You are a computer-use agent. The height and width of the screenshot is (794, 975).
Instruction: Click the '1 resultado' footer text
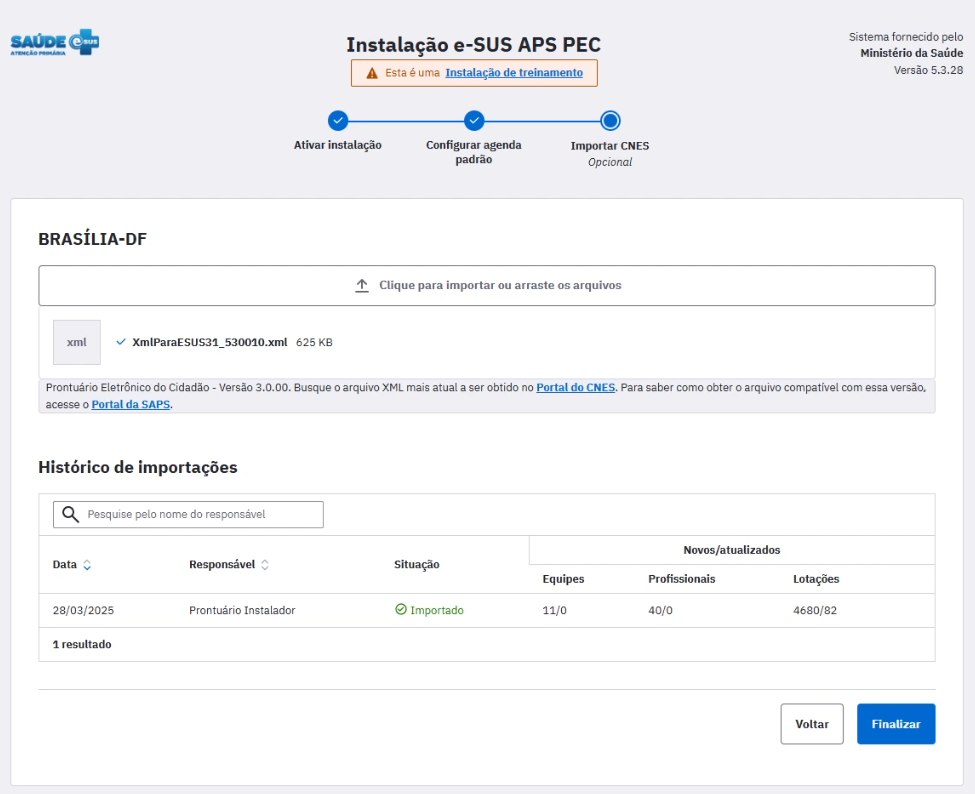pyautogui.click(x=82, y=644)
